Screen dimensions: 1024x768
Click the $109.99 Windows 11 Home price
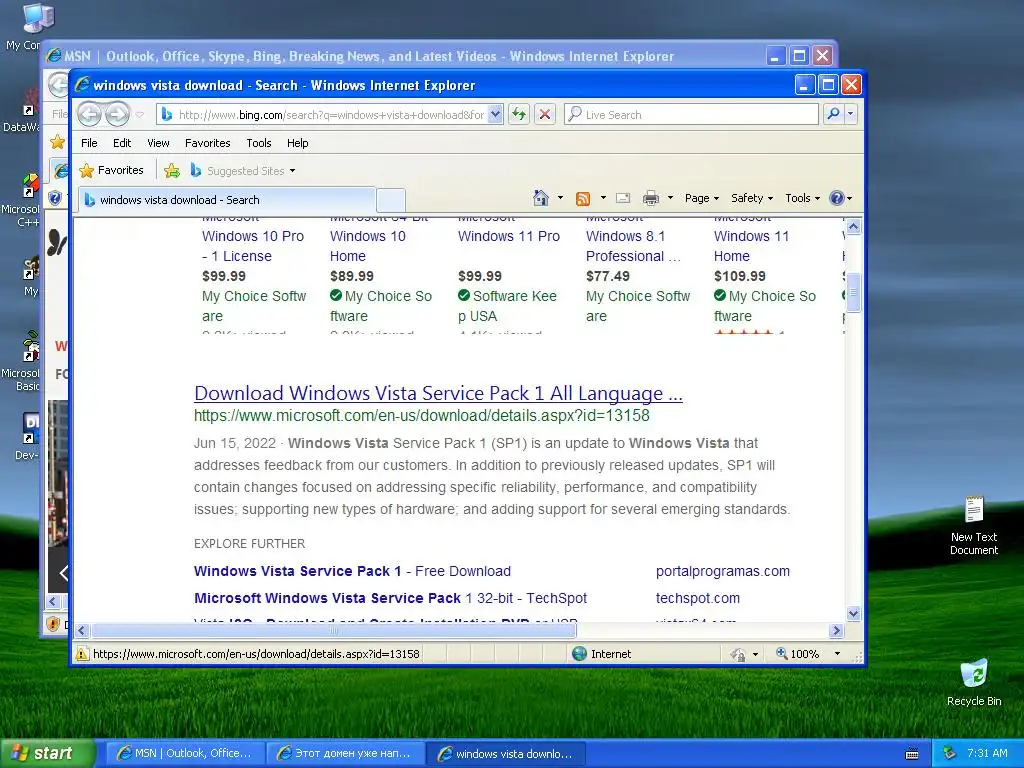click(x=740, y=276)
